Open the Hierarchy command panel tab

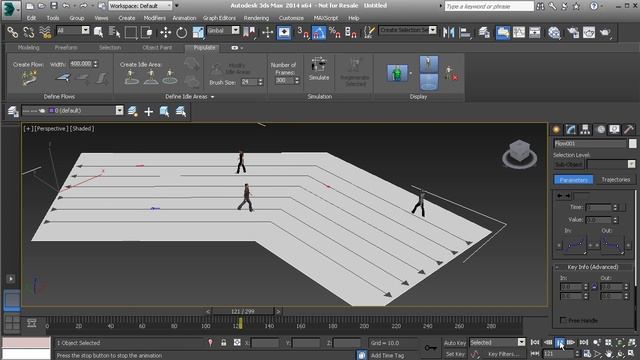coord(585,130)
